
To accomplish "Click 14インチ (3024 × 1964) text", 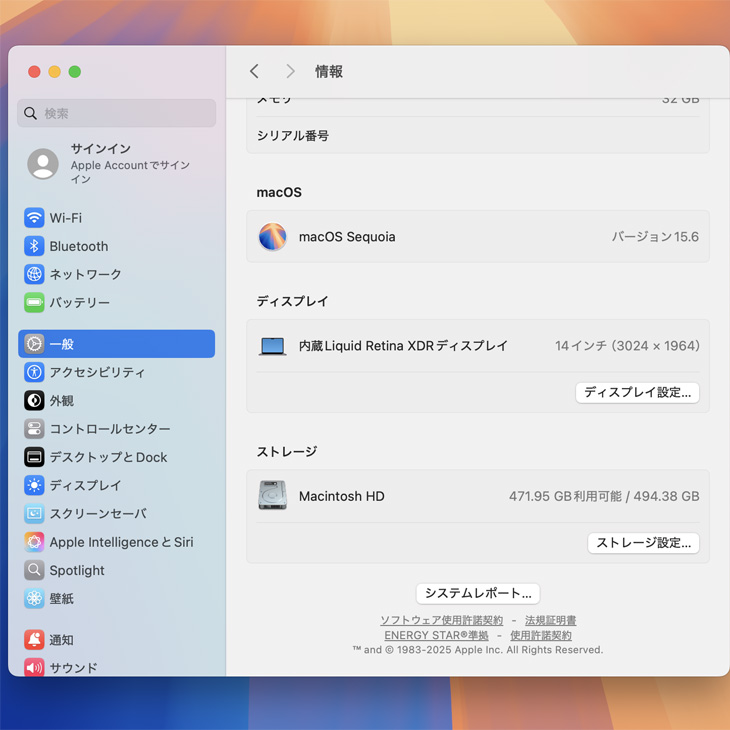I will coord(627,346).
